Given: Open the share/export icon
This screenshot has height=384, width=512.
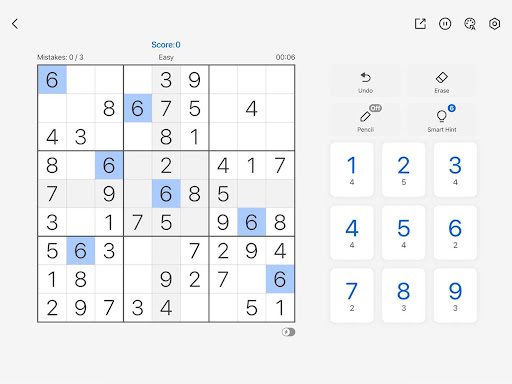Looking at the screenshot, I should (420, 24).
